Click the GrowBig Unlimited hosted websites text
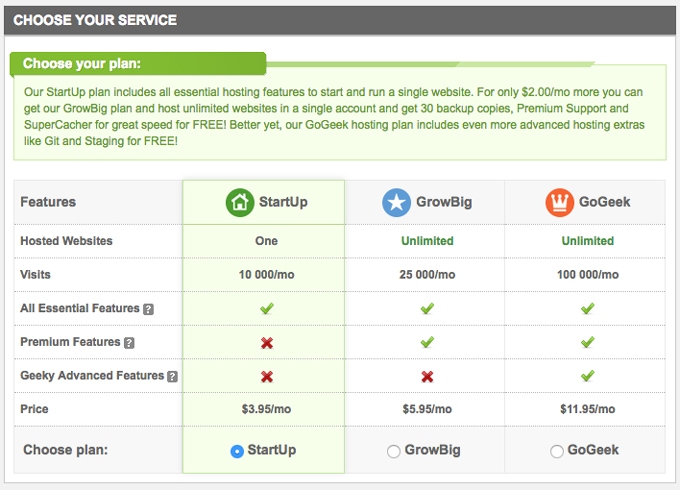This screenshot has height=490, width=680. [x=427, y=241]
